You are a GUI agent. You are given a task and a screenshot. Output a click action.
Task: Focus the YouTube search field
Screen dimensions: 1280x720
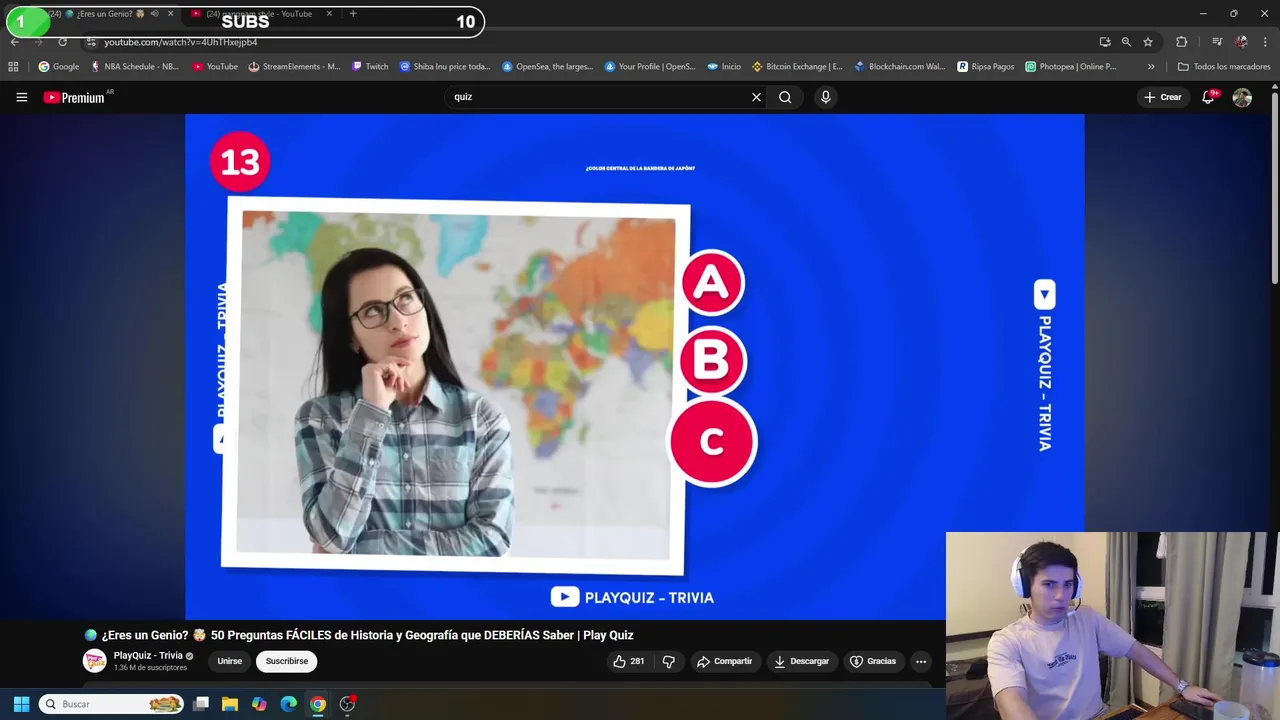tap(598, 97)
